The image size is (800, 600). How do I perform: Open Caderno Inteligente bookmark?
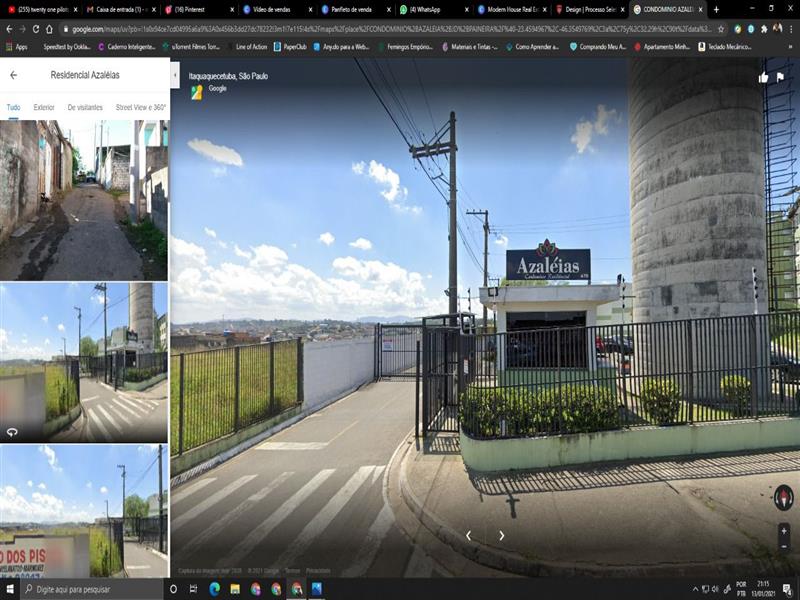(127, 47)
